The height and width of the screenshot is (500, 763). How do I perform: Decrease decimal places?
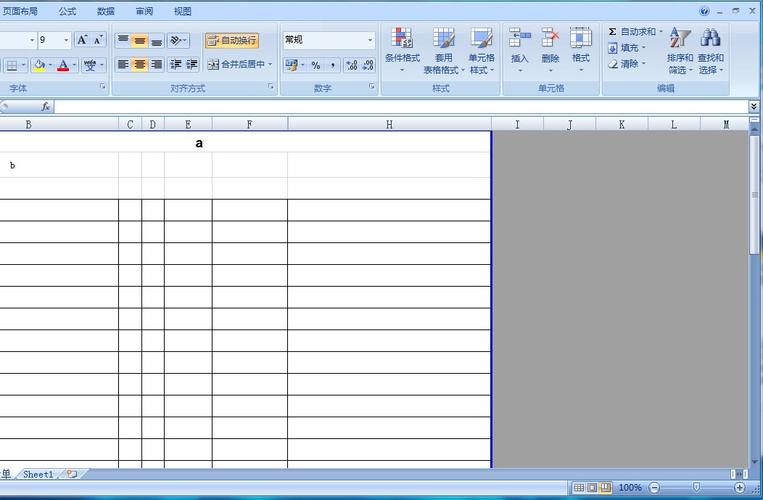coord(368,65)
